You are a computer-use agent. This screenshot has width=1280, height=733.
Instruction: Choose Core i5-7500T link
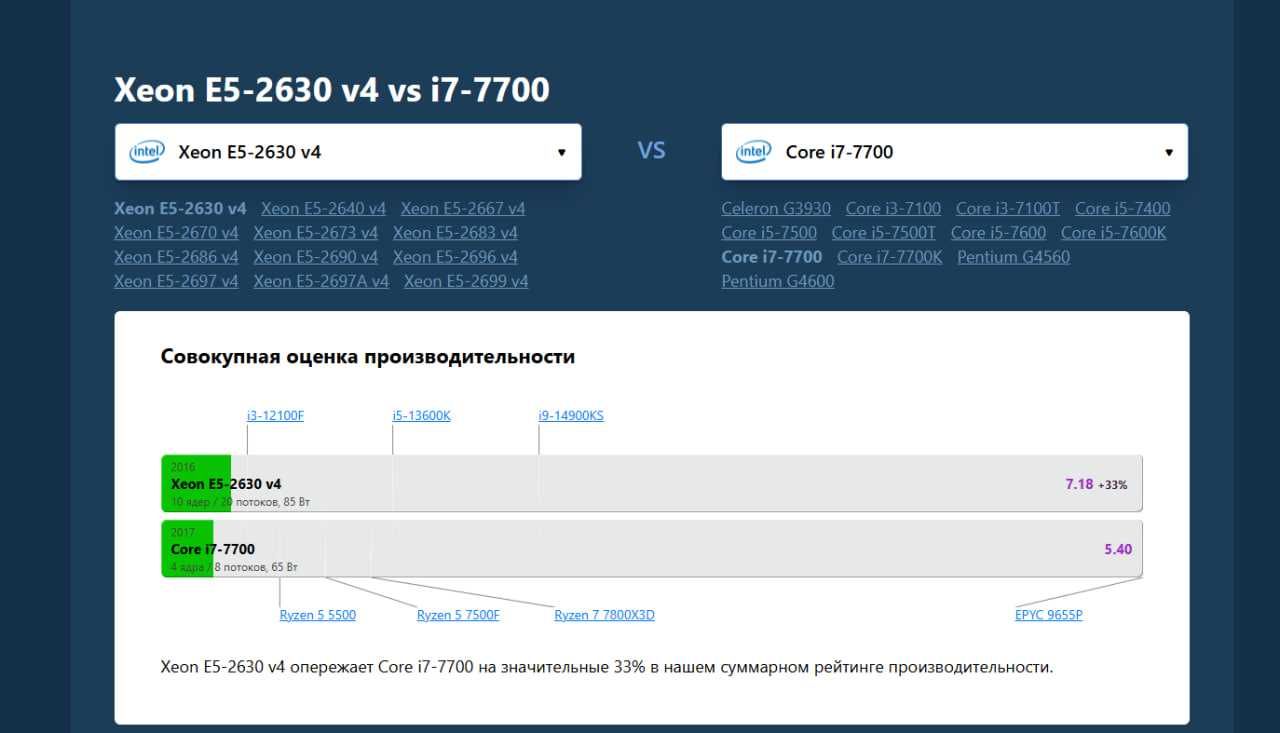[884, 232]
